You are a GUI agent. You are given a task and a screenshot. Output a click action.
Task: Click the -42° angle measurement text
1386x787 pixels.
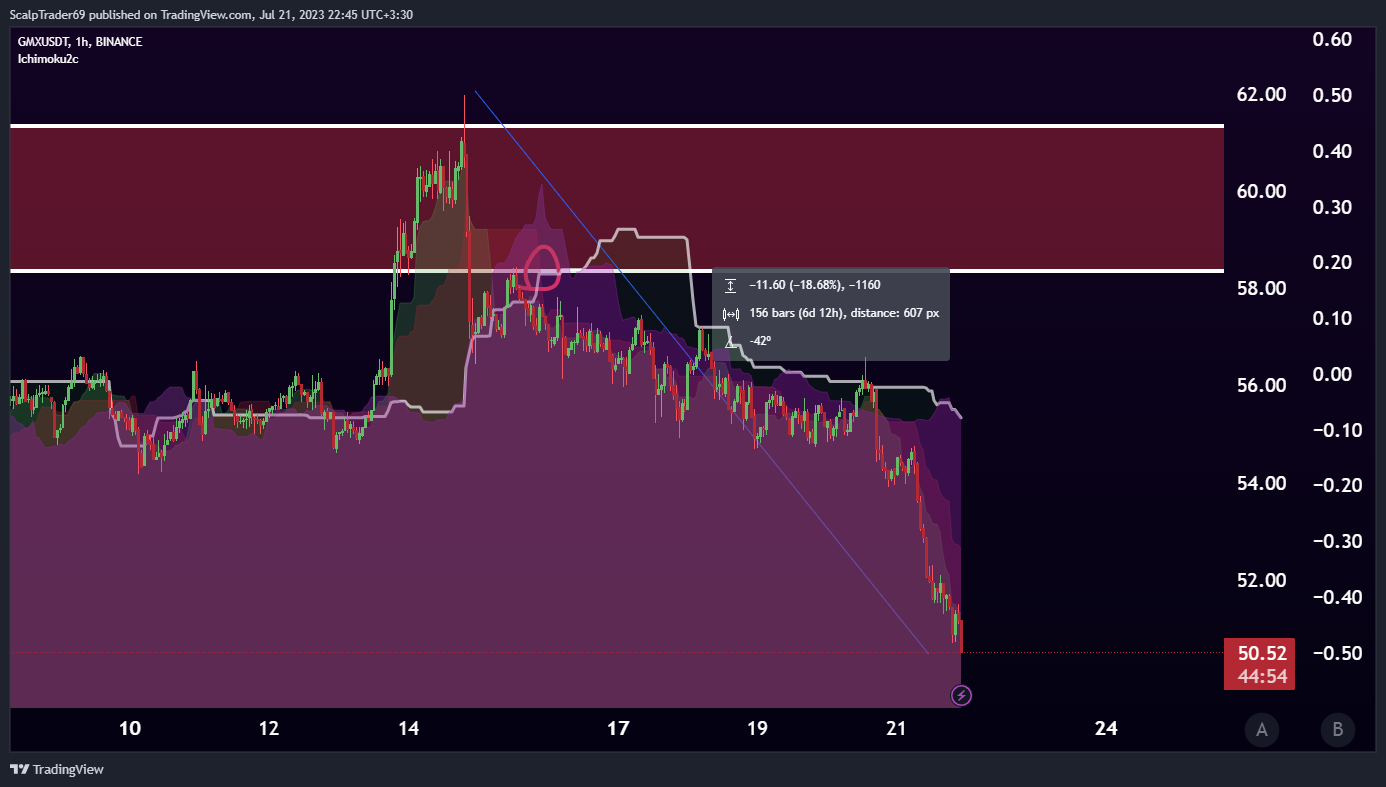760,341
